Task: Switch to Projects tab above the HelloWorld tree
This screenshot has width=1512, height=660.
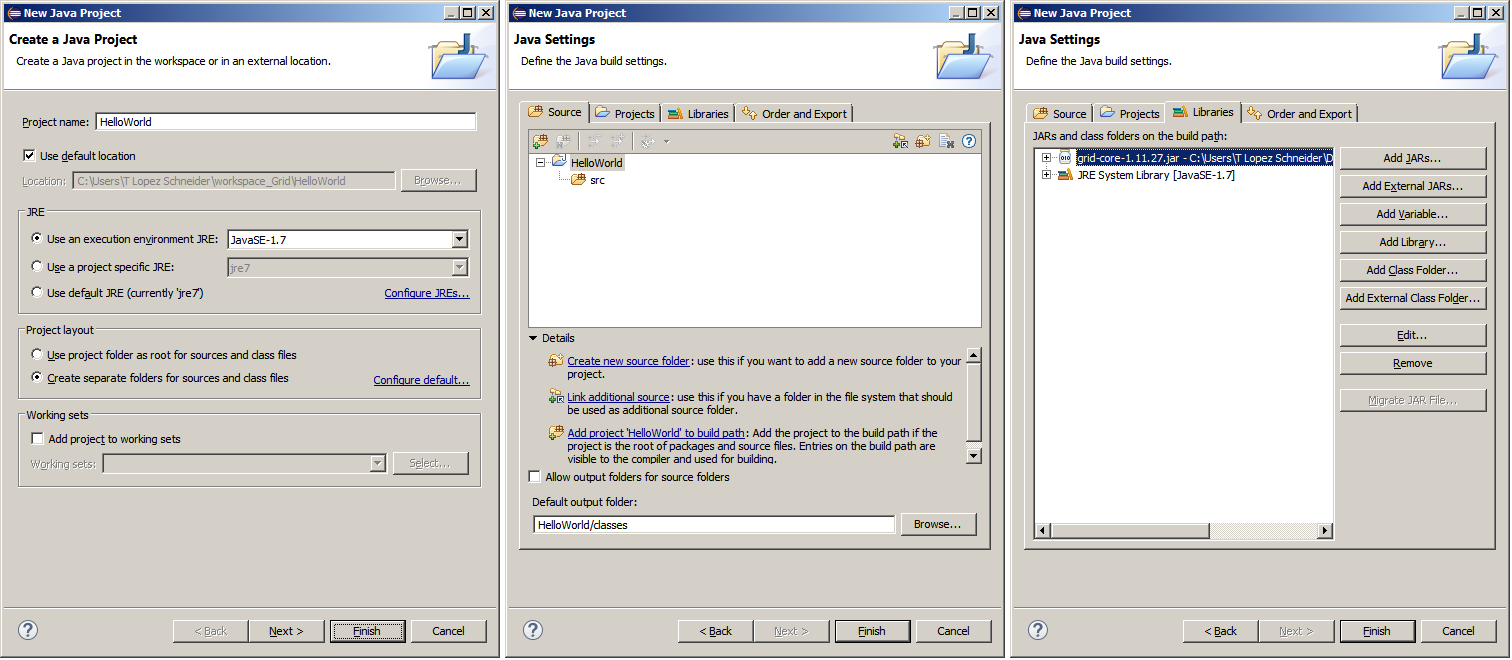Action: (625, 114)
